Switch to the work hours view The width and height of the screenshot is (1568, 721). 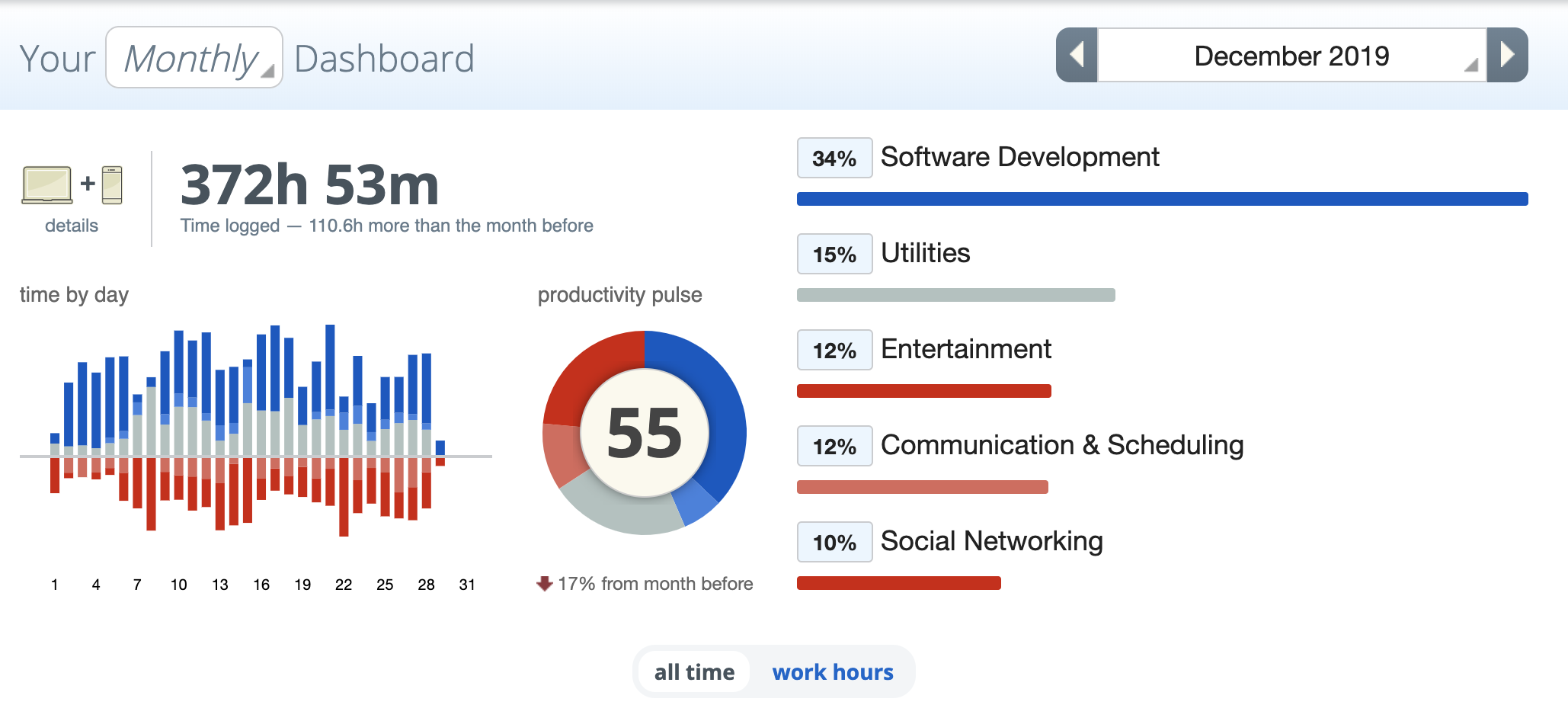833,672
